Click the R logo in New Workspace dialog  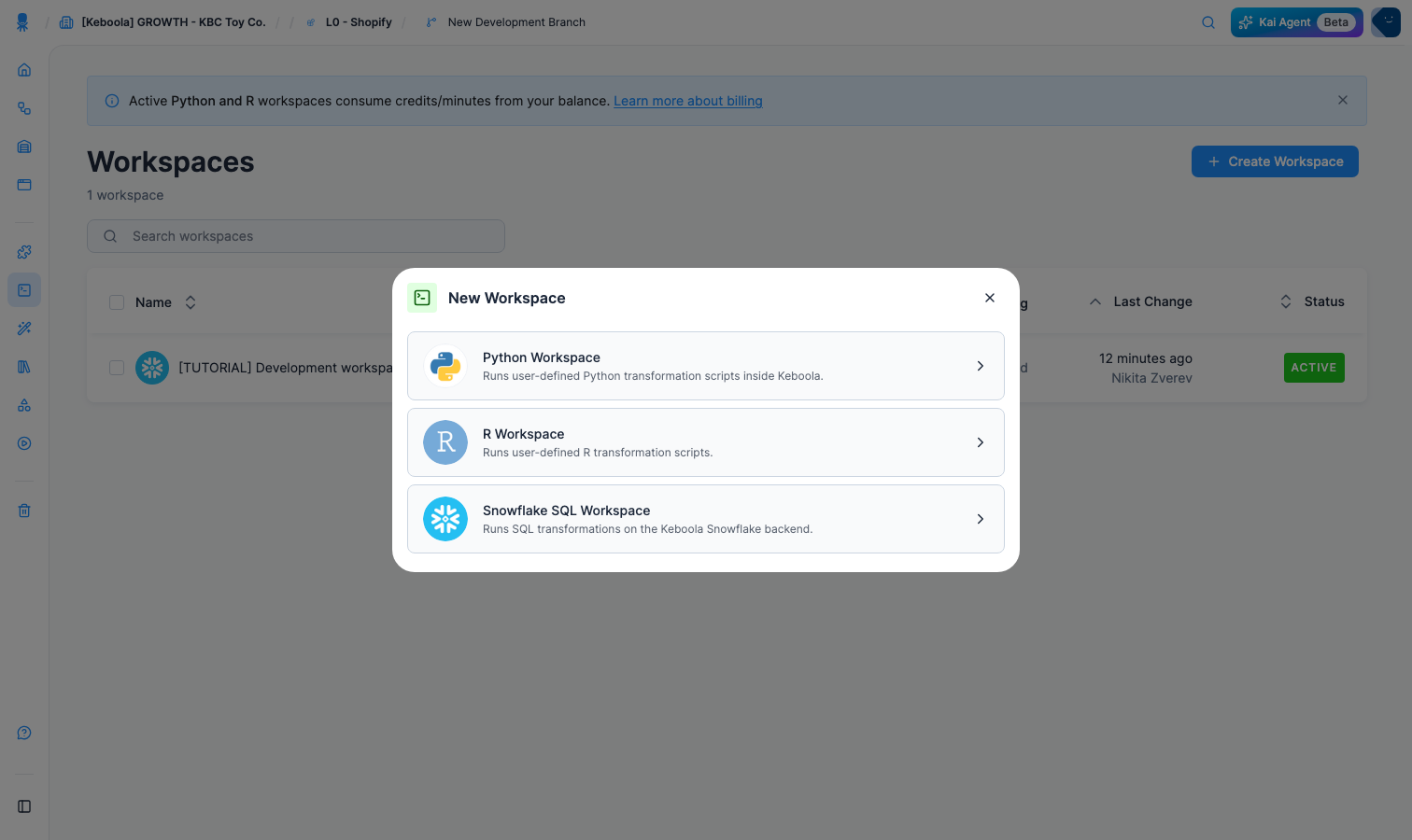(445, 442)
